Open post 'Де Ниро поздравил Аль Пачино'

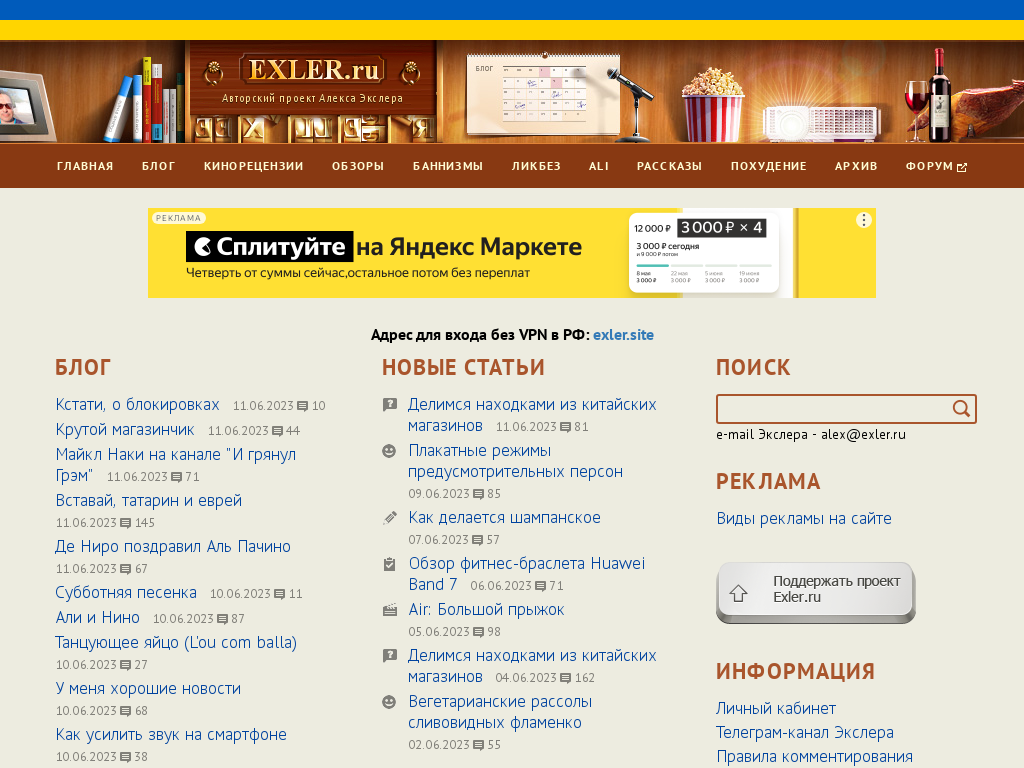tap(173, 547)
